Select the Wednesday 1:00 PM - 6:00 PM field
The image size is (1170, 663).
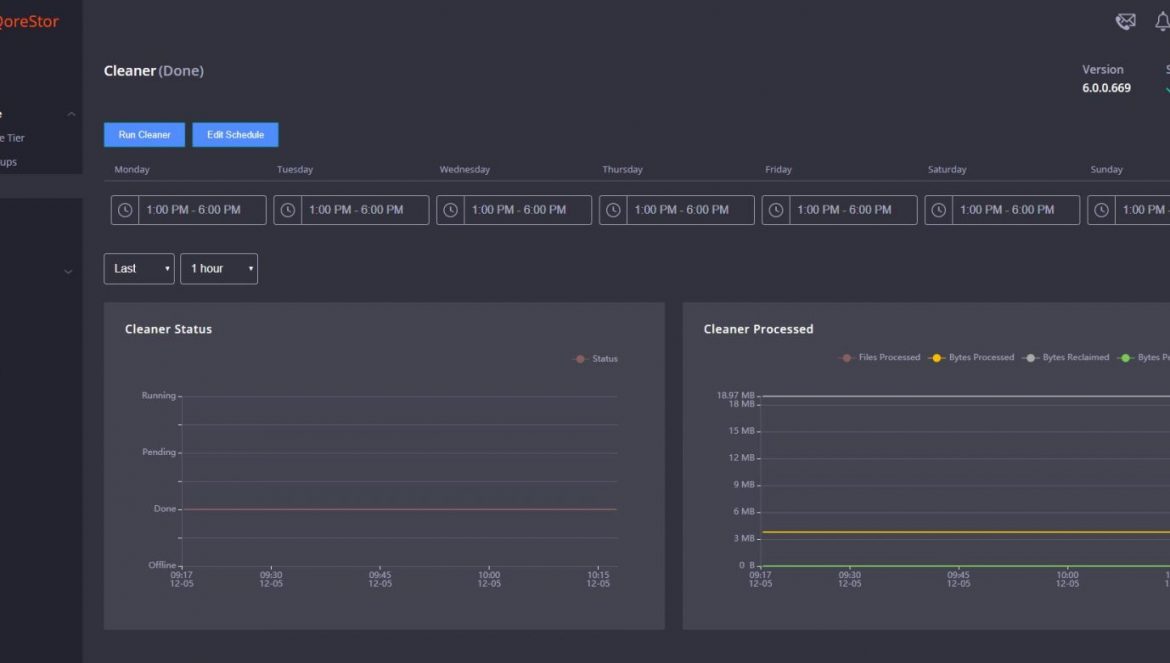[x=514, y=210]
